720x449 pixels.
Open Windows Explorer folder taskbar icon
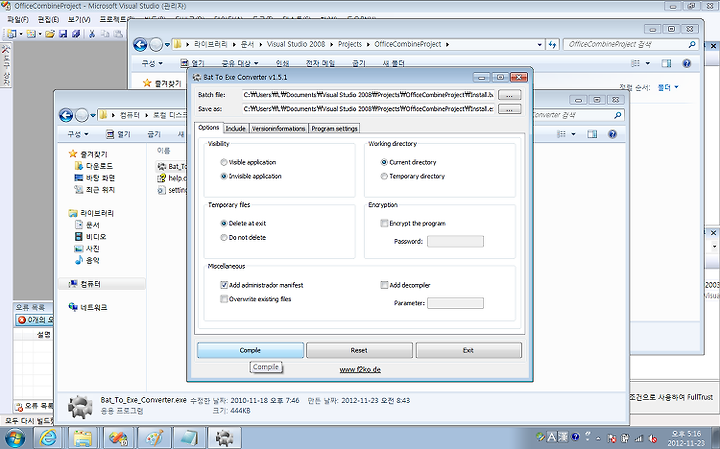(83, 438)
